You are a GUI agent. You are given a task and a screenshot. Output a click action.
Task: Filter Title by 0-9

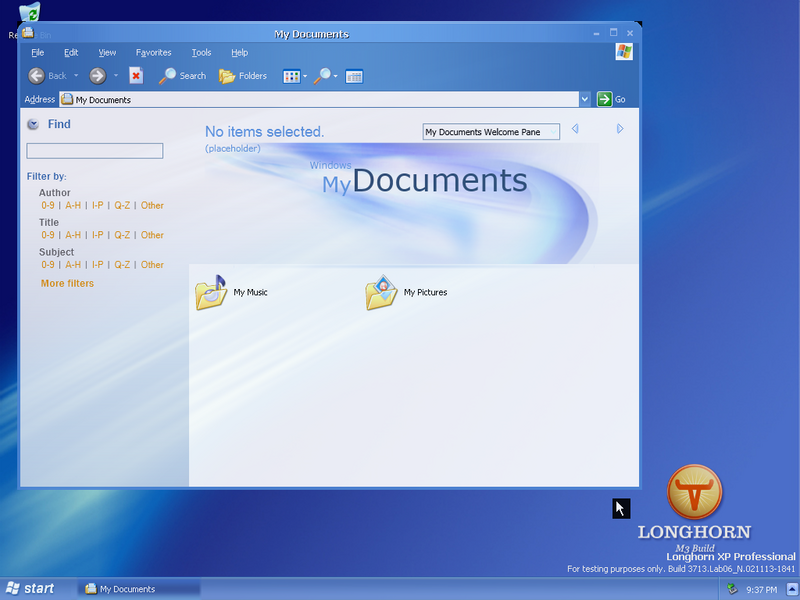point(48,235)
